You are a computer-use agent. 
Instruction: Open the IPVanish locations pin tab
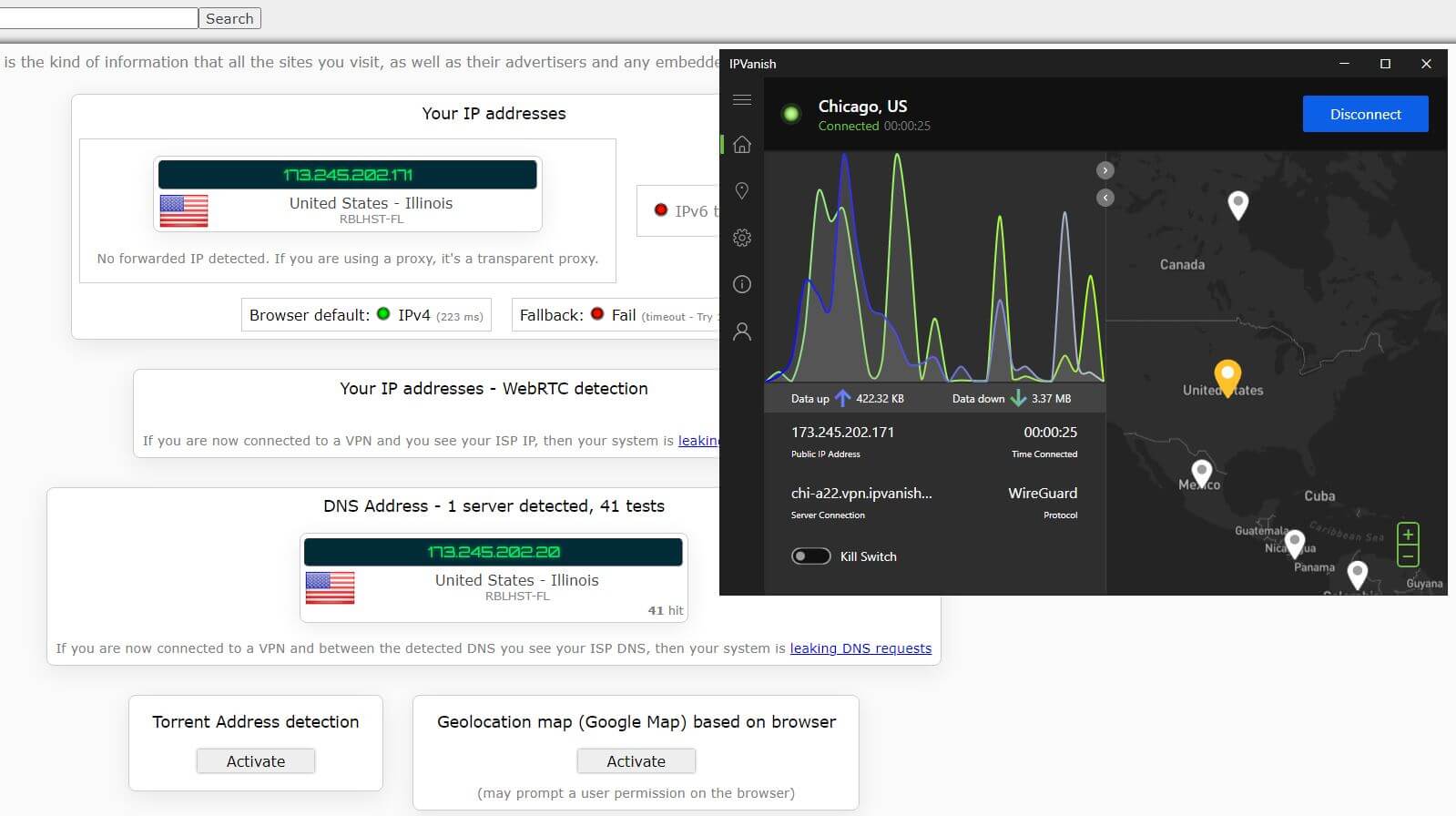742,190
